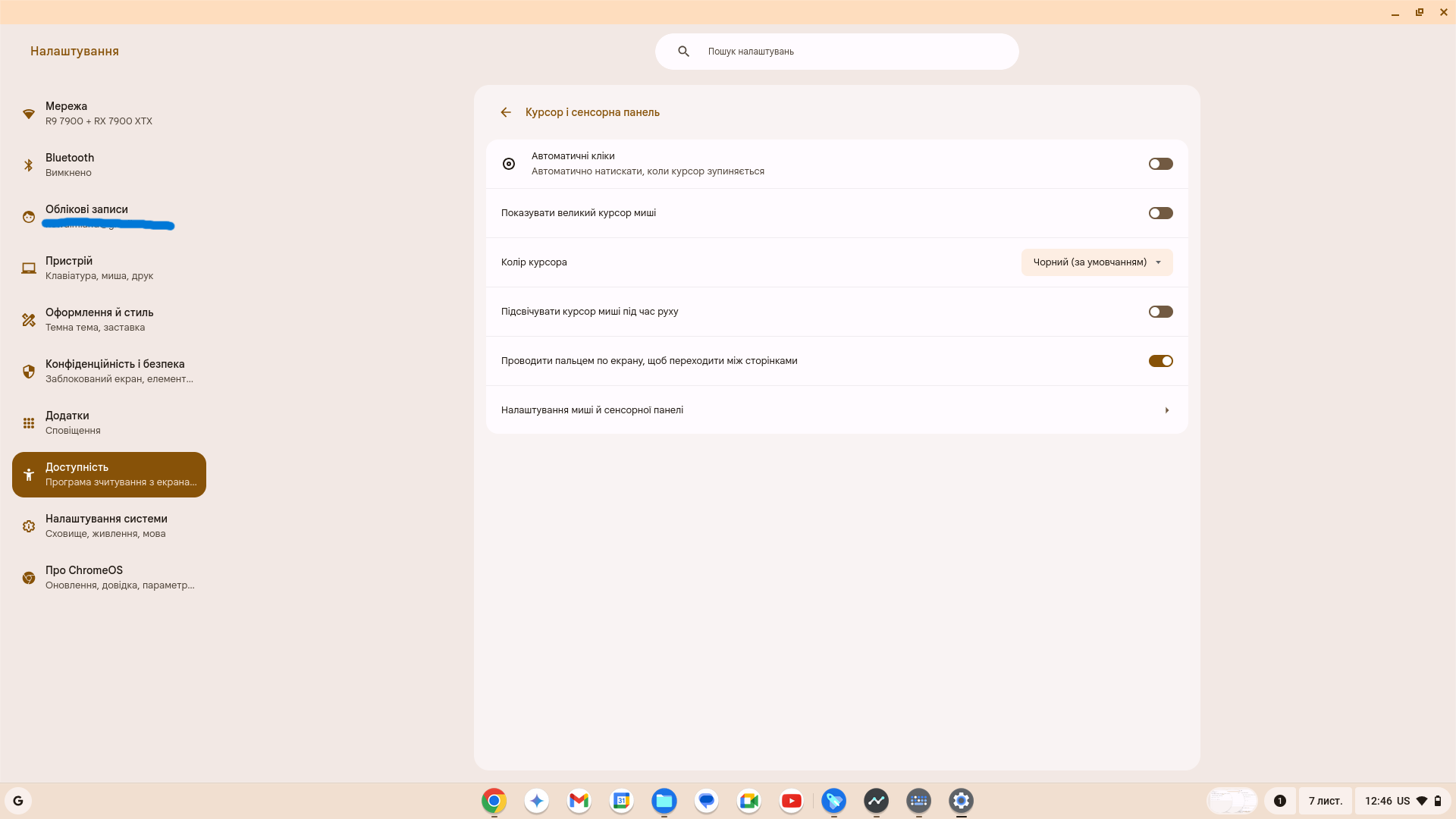This screenshot has height=819, width=1456.
Task: Open Google Calendar from the shelf
Action: (621, 800)
